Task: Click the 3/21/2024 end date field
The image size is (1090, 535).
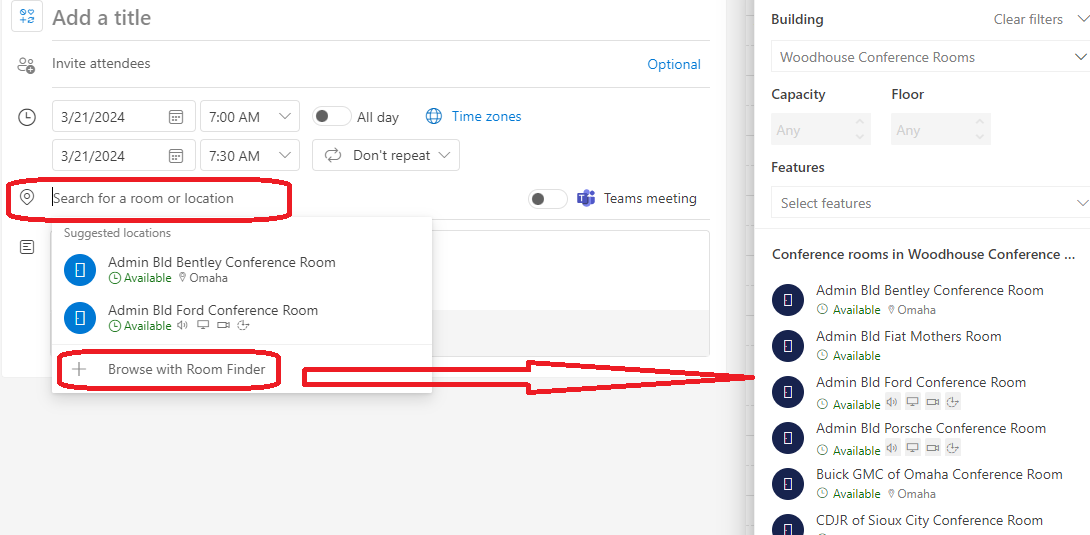Action: (x=124, y=155)
